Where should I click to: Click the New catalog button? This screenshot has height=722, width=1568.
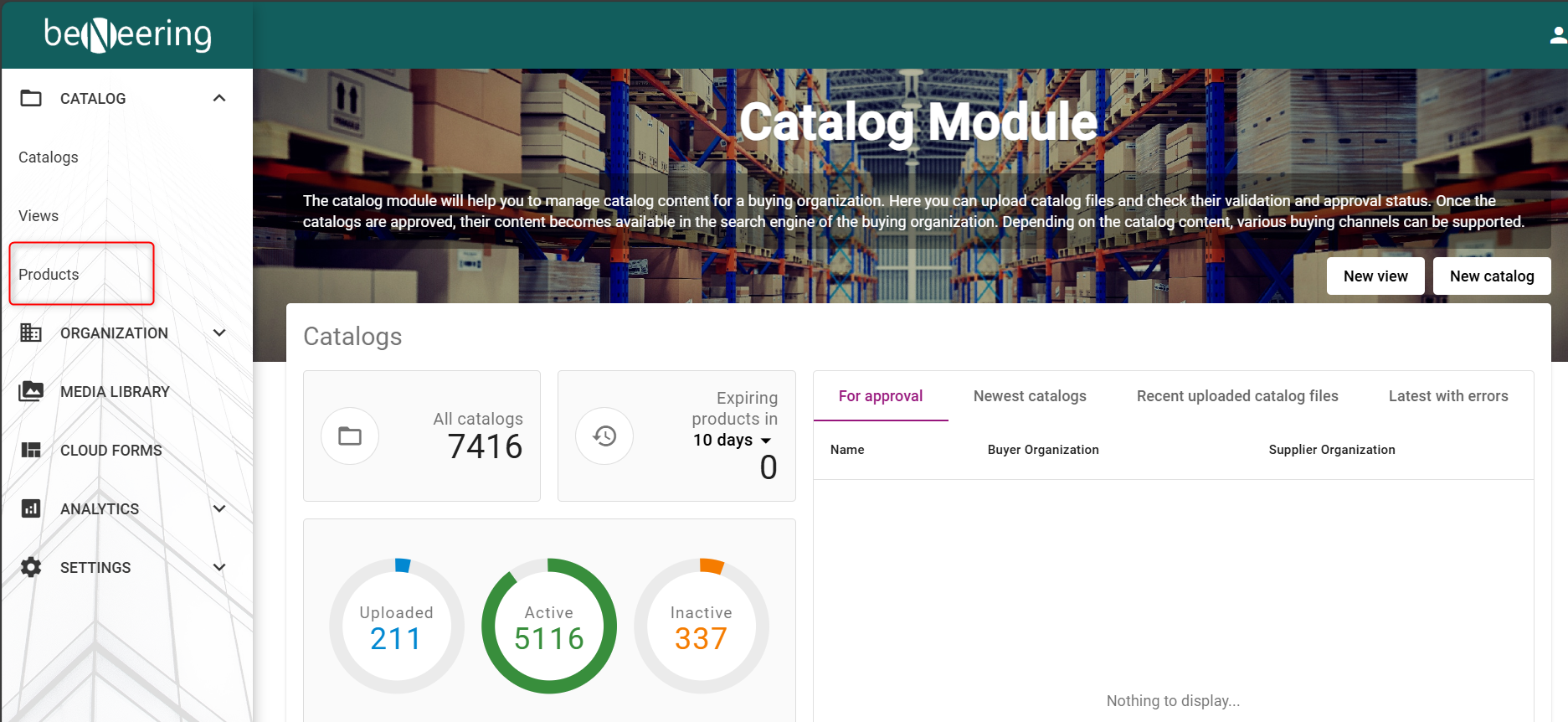pos(1491,276)
